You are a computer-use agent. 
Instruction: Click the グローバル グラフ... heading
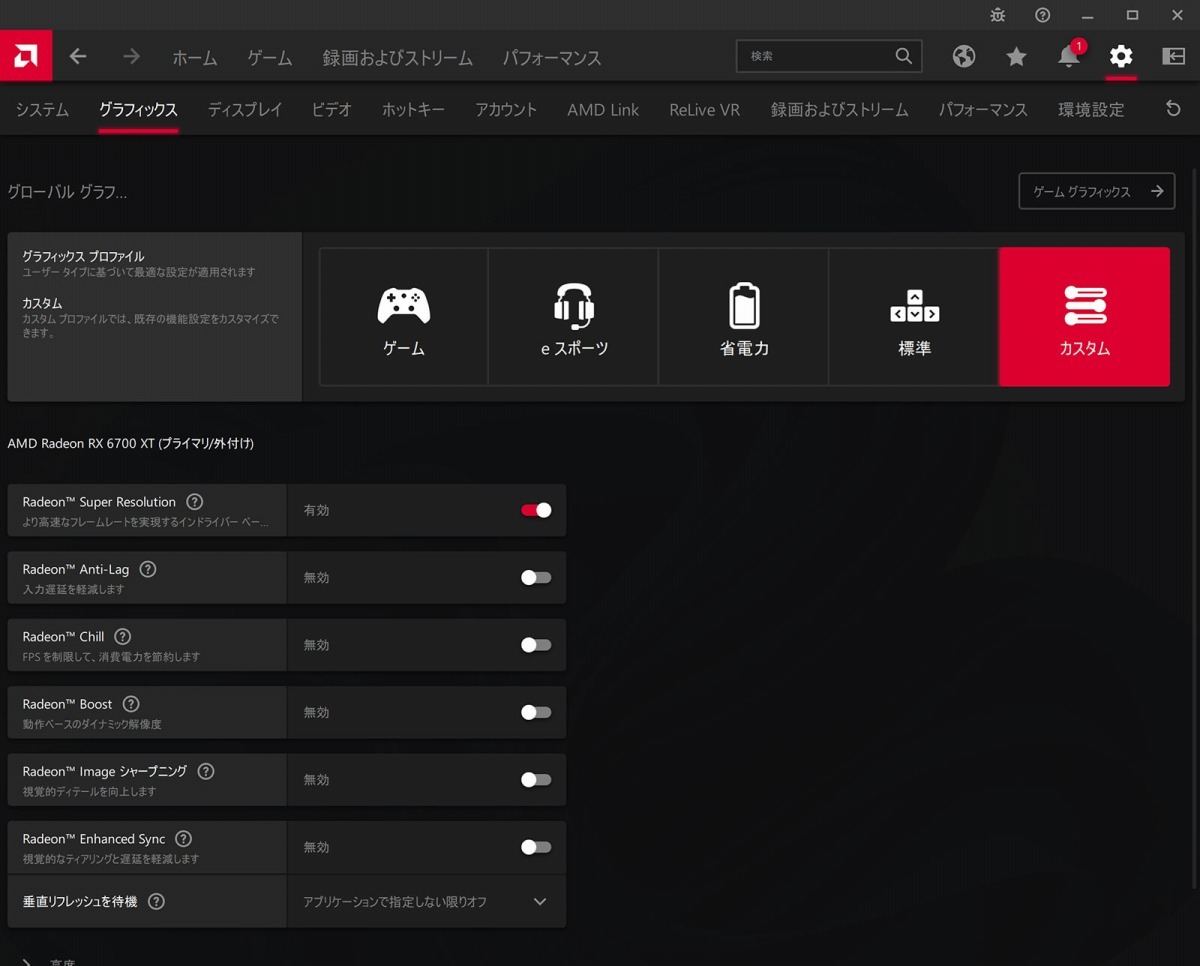[x=67, y=191]
